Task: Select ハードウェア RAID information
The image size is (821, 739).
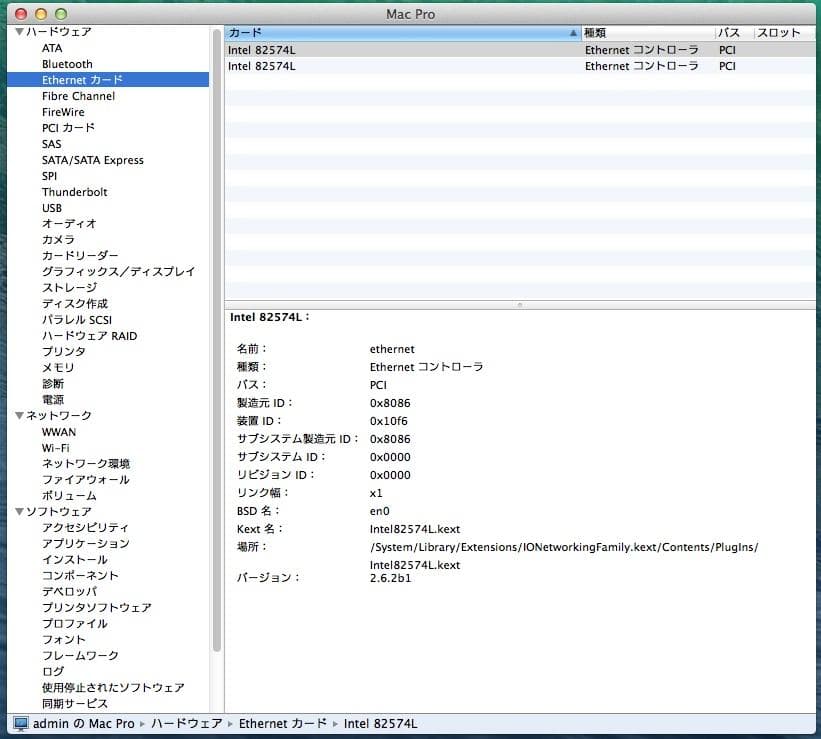Action: tap(89, 336)
